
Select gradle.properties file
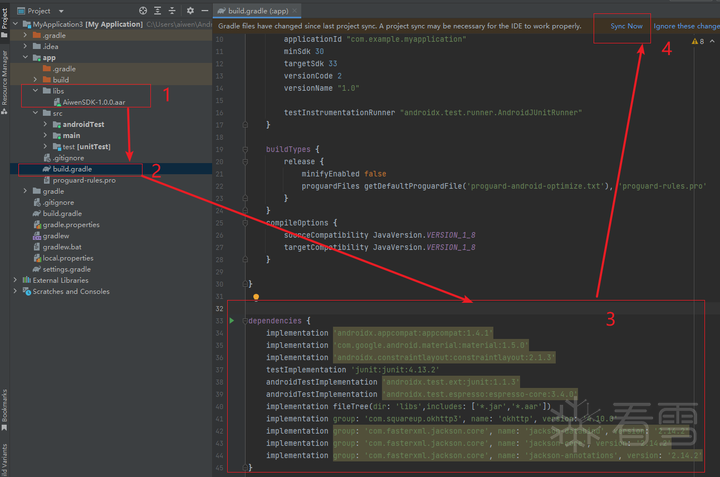pos(67,224)
